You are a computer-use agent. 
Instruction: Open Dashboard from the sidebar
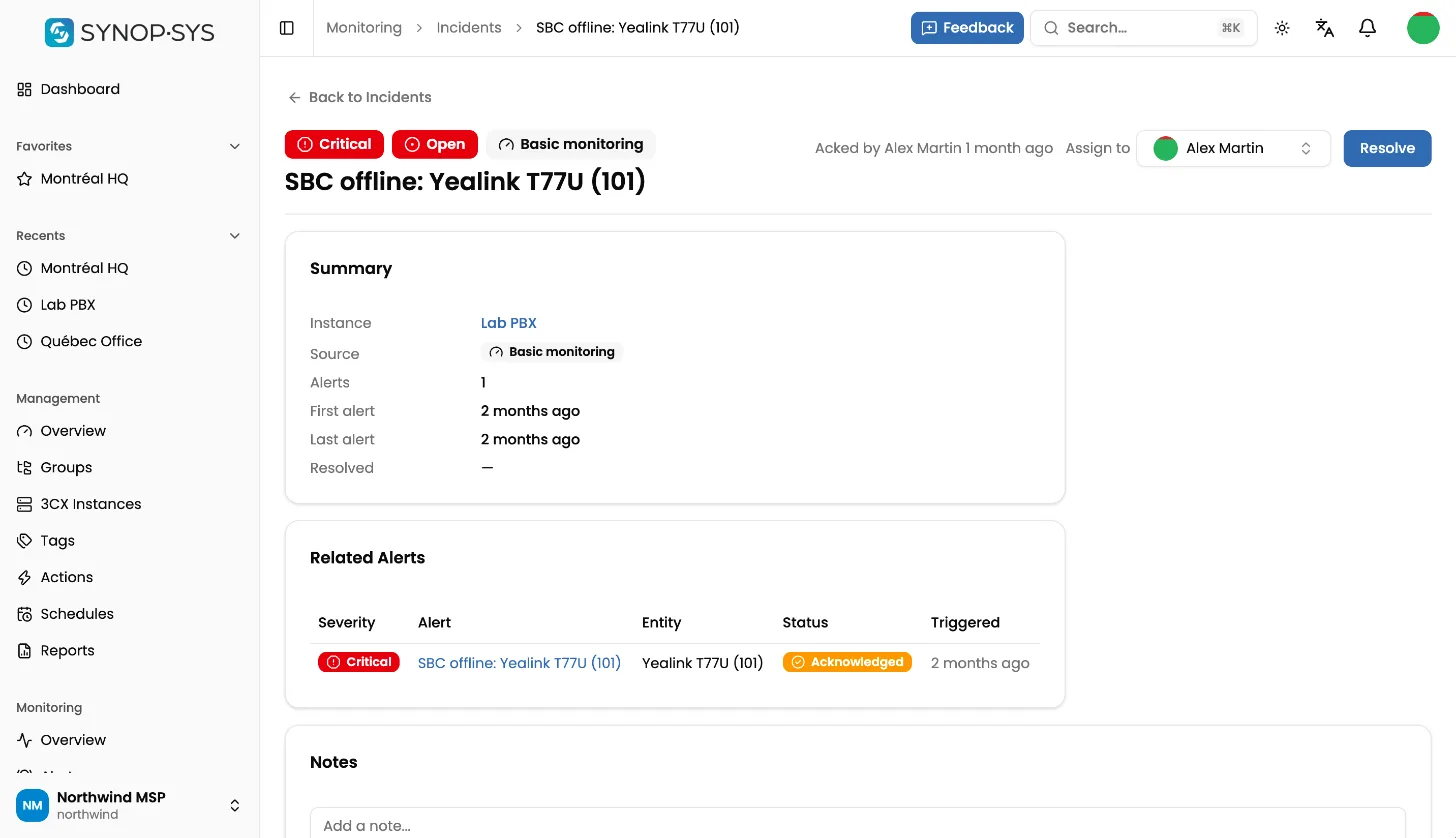[x=80, y=89]
